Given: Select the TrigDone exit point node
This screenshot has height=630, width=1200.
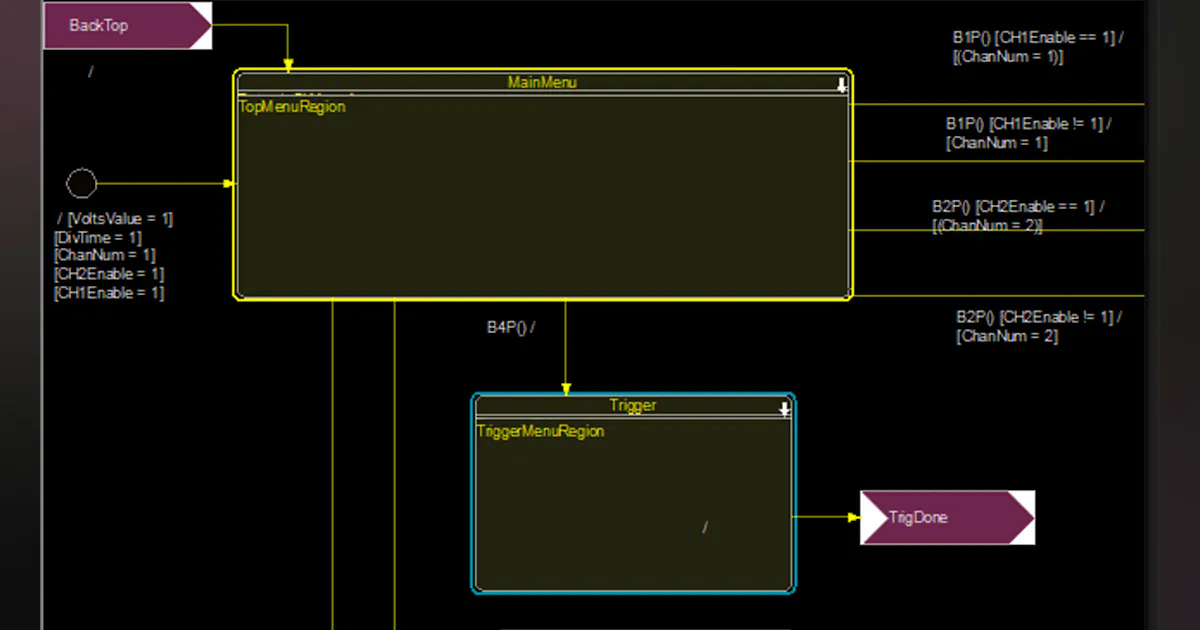Looking at the screenshot, I should coord(947,517).
